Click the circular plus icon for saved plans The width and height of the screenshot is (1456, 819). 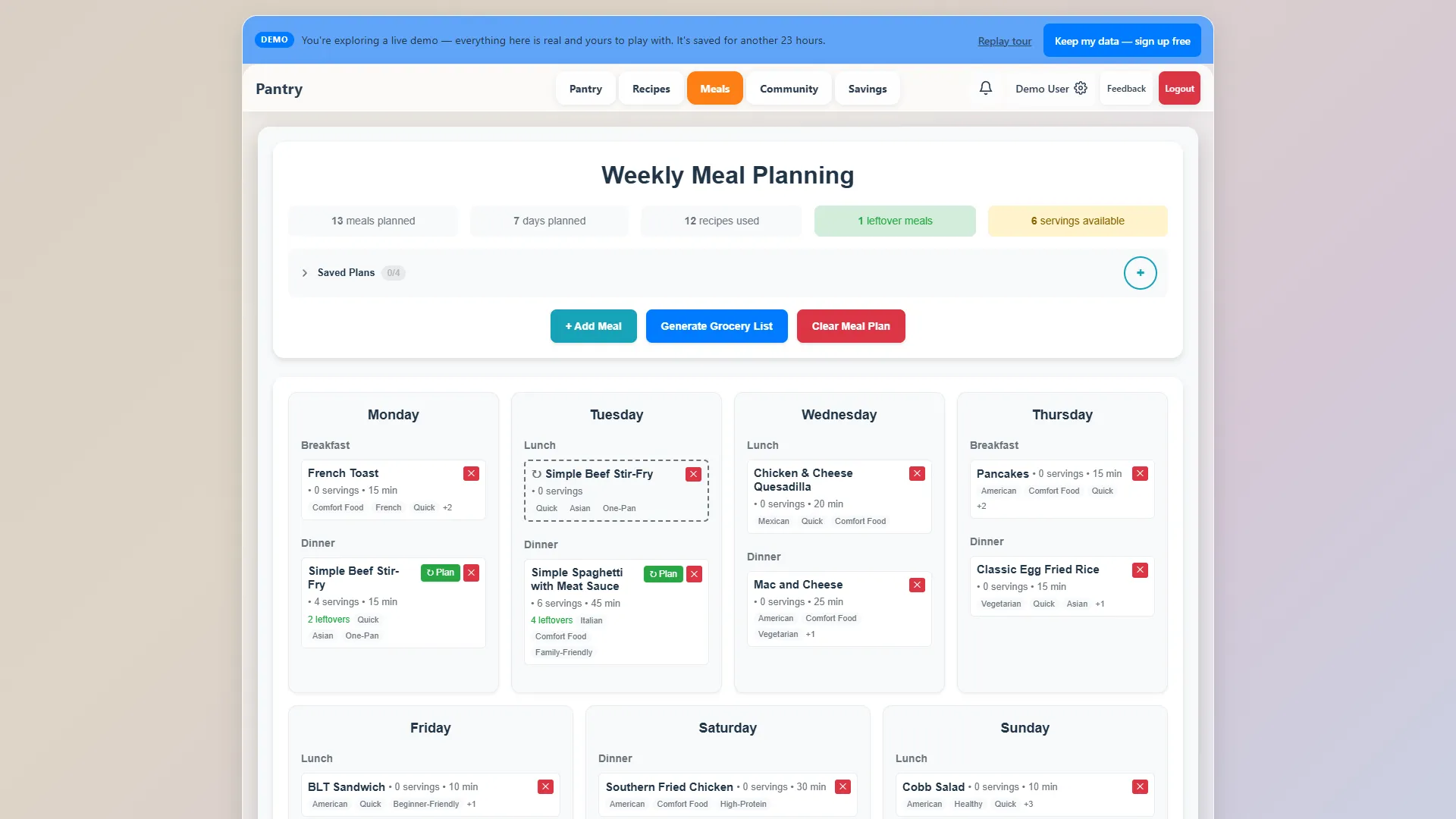1140,273
